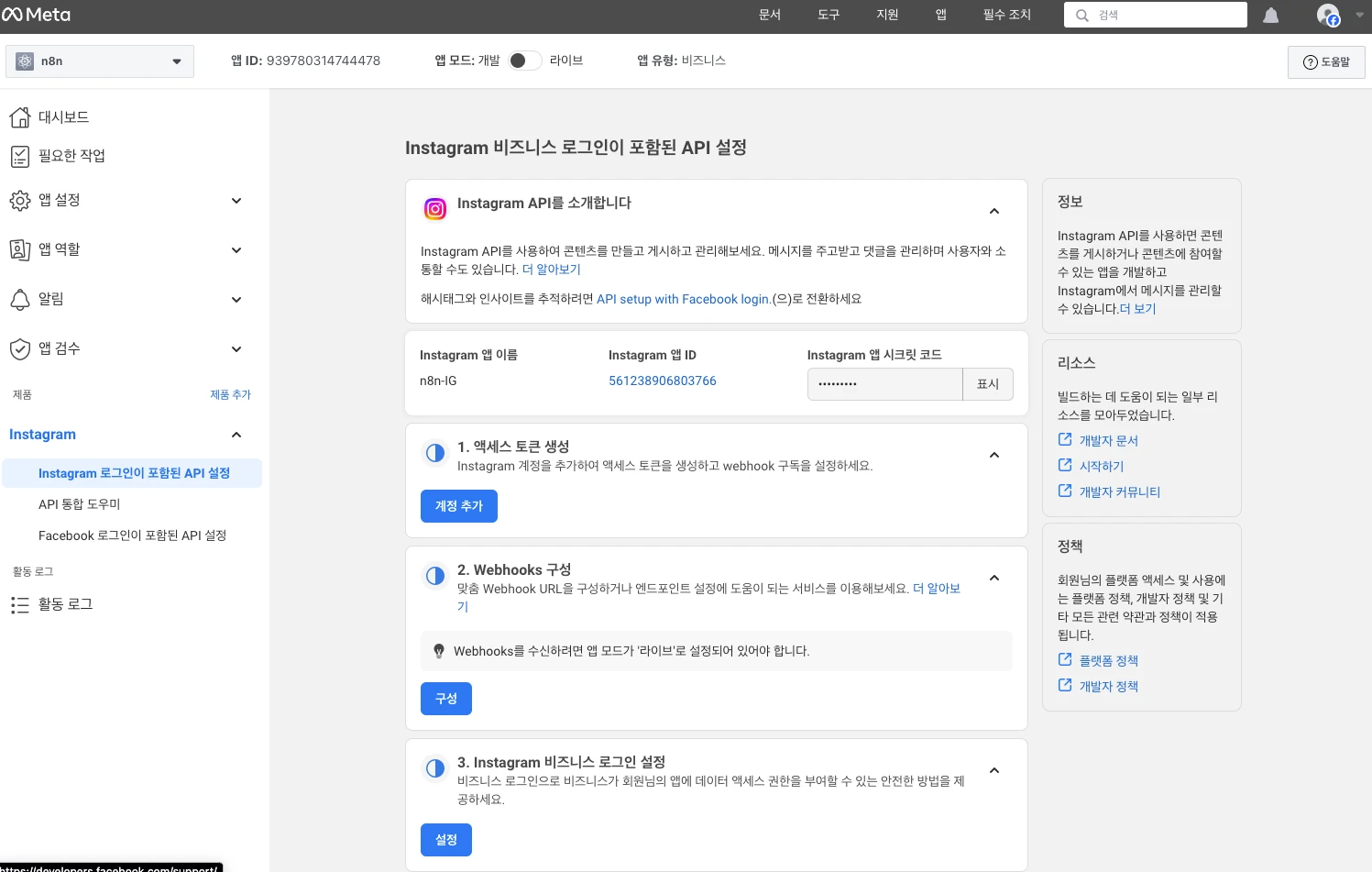
Task: Open API setup with Facebook login link
Action: pyautogui.click(x=684, y=299)
